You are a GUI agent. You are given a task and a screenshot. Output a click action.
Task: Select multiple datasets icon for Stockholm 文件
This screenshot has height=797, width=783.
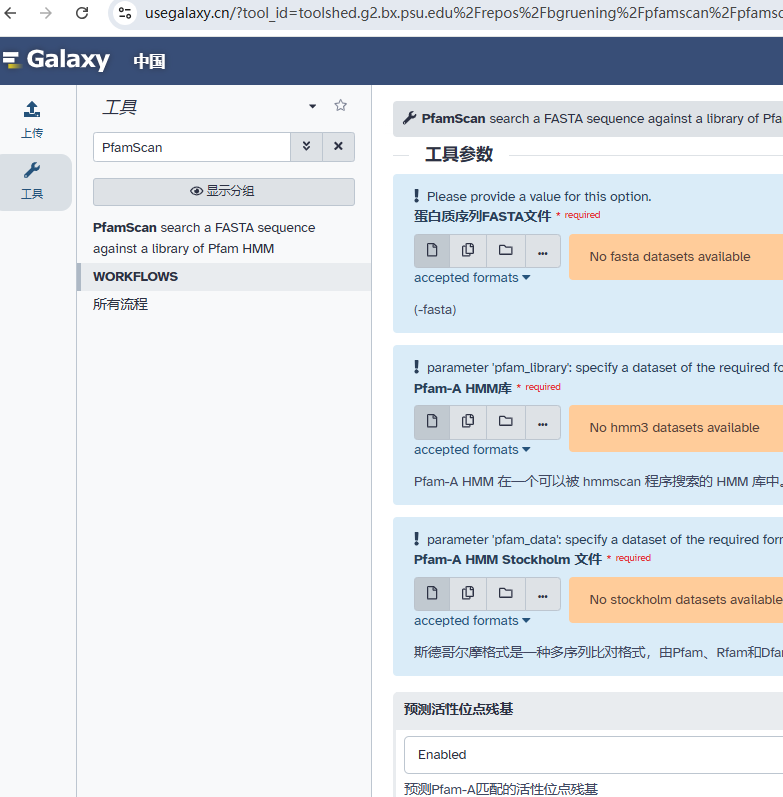tap(468, 594)
